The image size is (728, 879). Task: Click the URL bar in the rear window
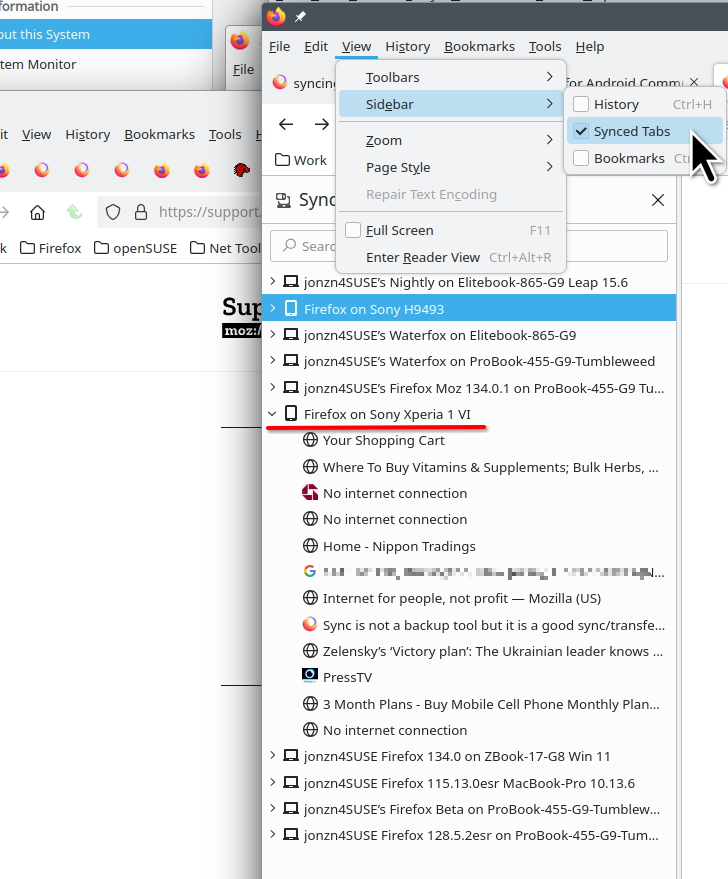pos(179,212)
